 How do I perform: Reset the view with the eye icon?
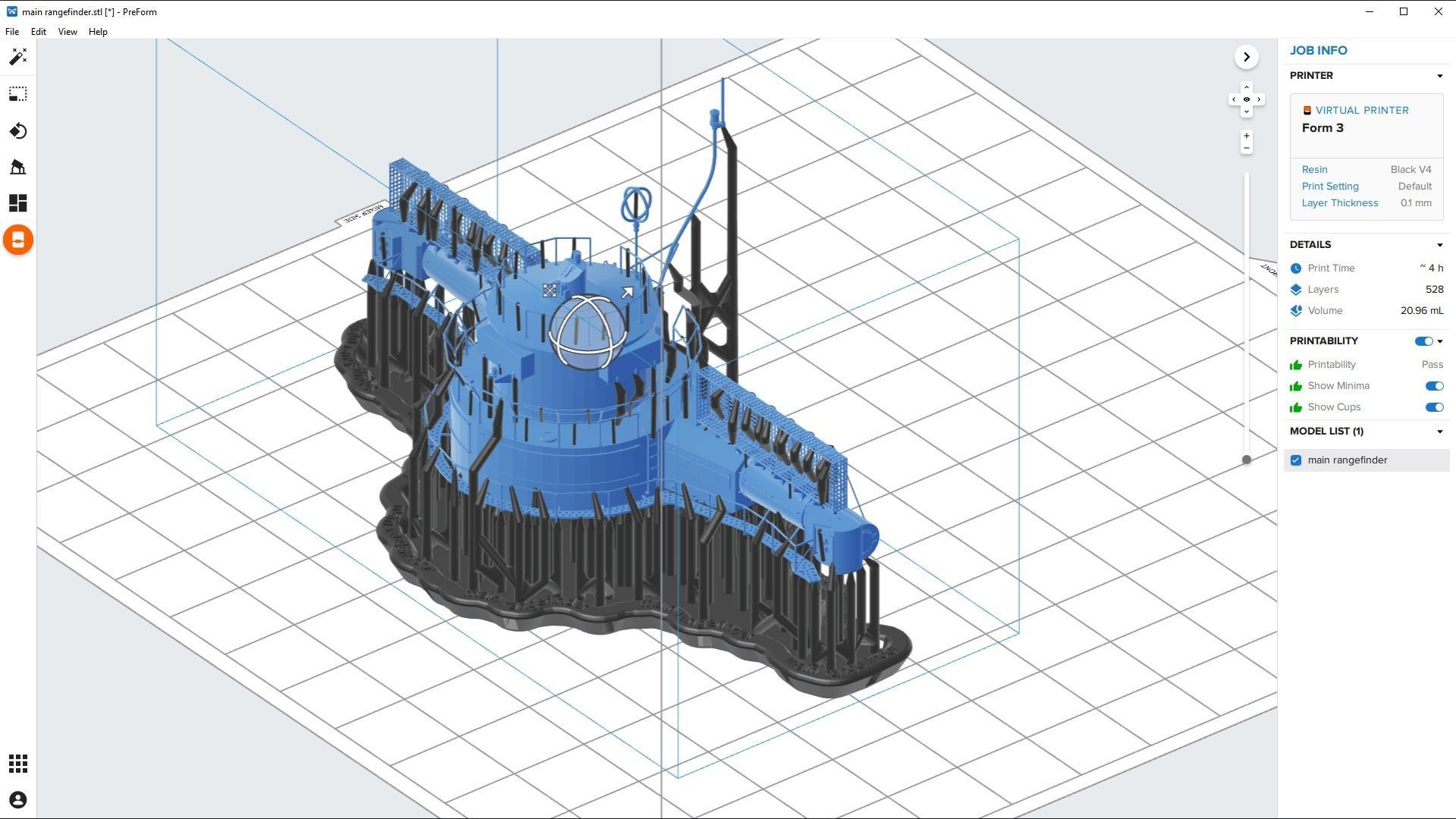tap(1247, 99)
